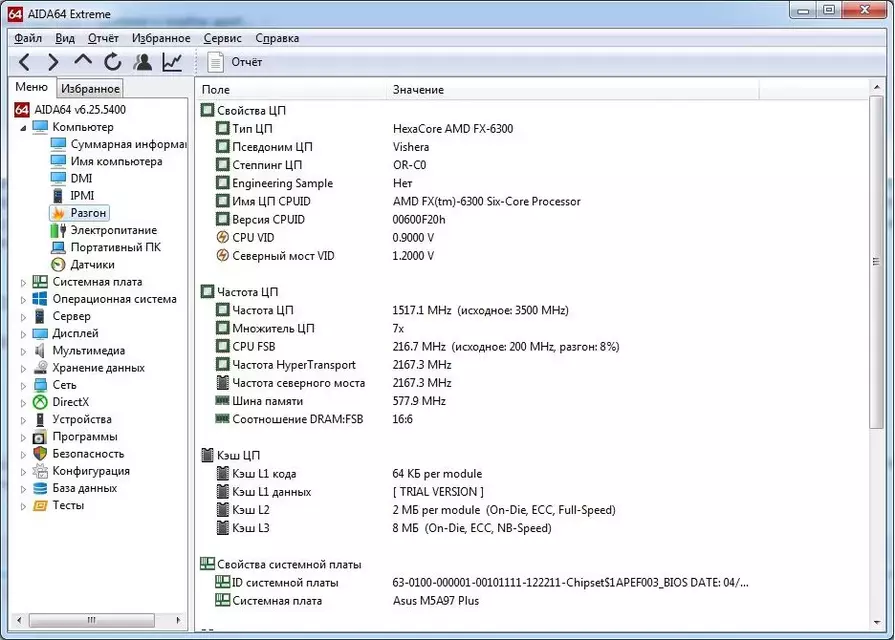Viewport: 895px width, 640px height.
Task: Click the tree panel horizontal scrollbar thumb
Action: pos(91,620)
